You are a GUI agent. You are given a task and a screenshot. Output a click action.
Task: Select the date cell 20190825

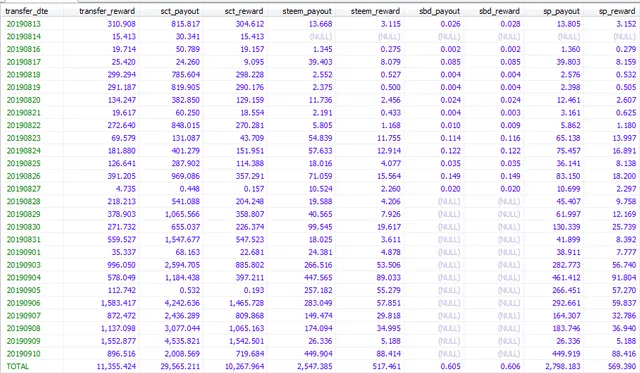pos(24,163)
